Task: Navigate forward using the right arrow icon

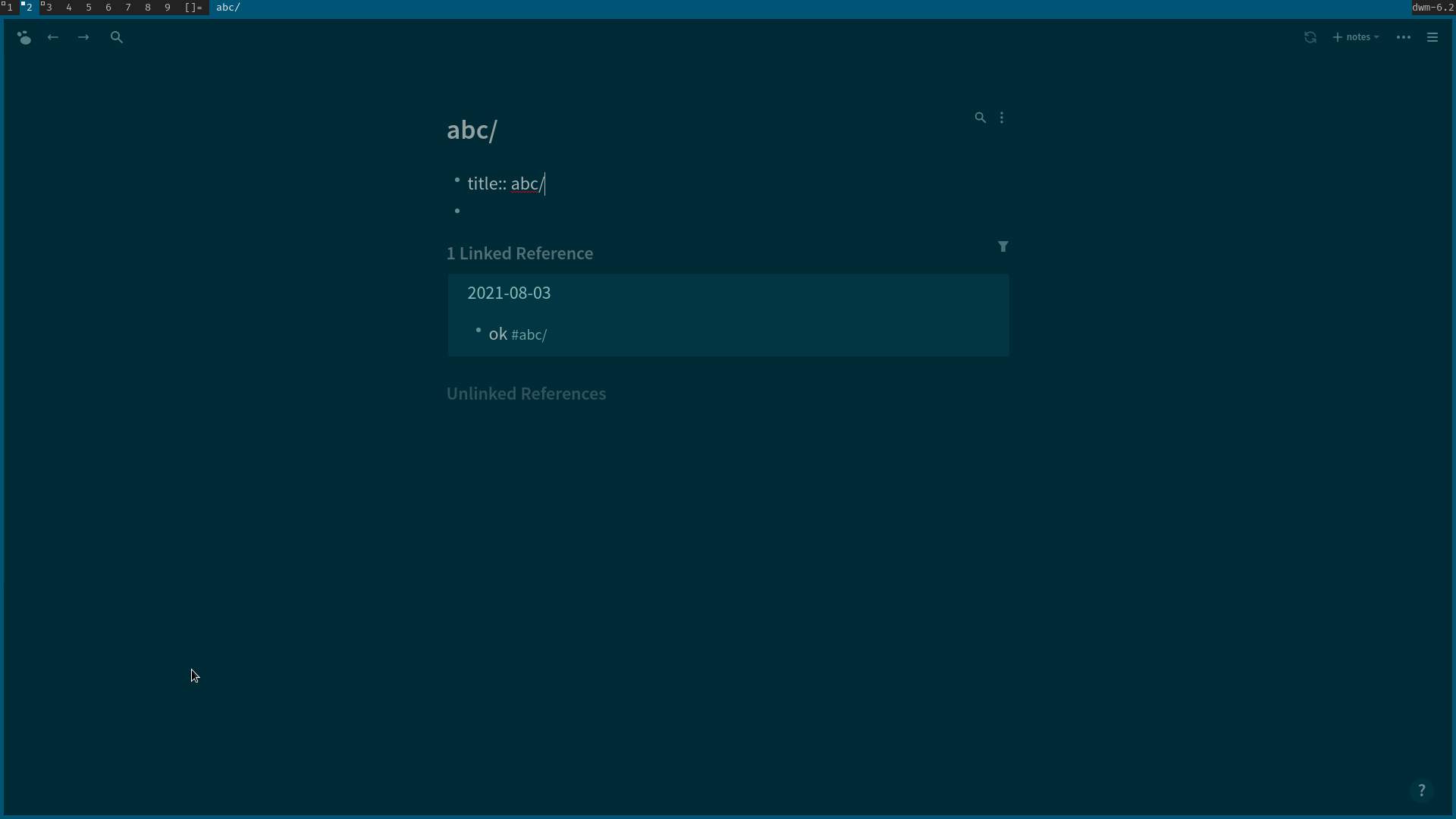Action: coord(83,36)
